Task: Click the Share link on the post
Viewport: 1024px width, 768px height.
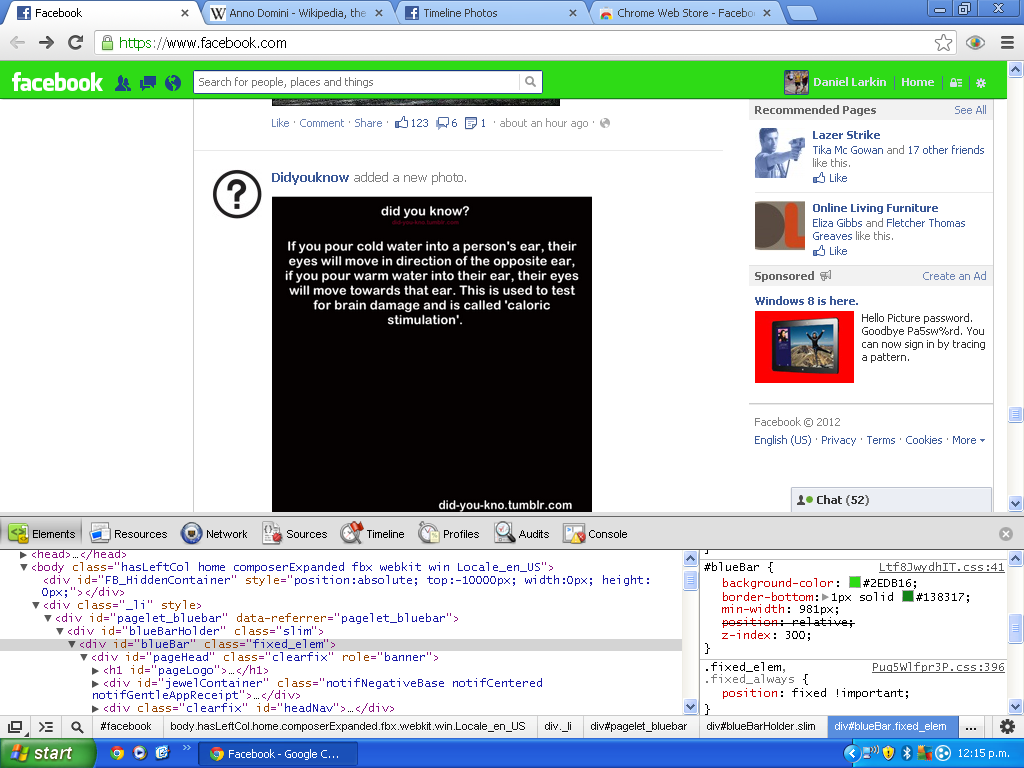Action: [x=368, y=123]
